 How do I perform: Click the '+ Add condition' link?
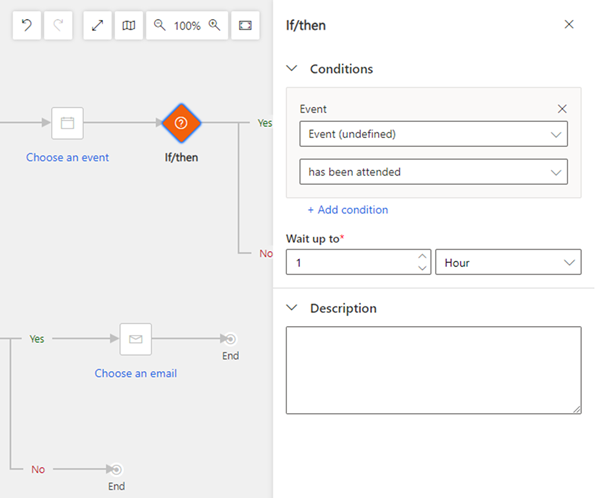click(348, 210)
